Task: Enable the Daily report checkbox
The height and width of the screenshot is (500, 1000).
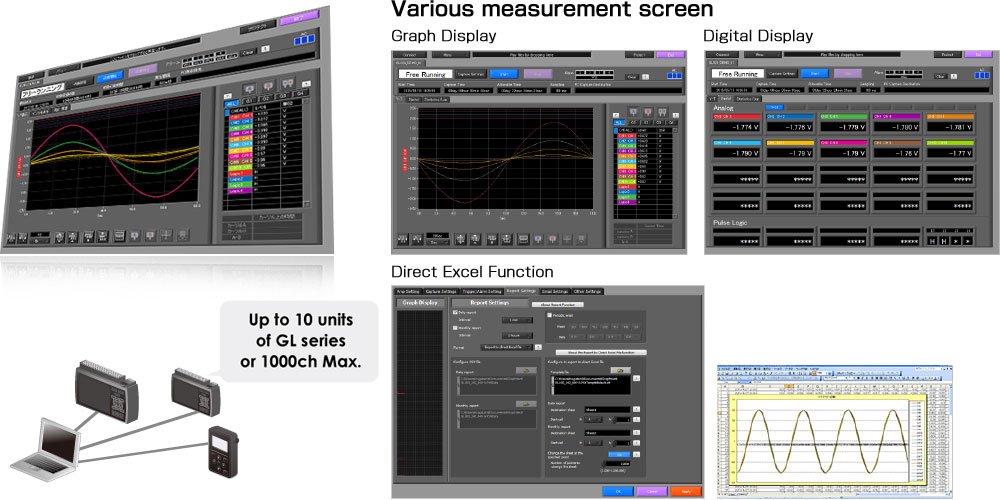Action: click(455, 312)
